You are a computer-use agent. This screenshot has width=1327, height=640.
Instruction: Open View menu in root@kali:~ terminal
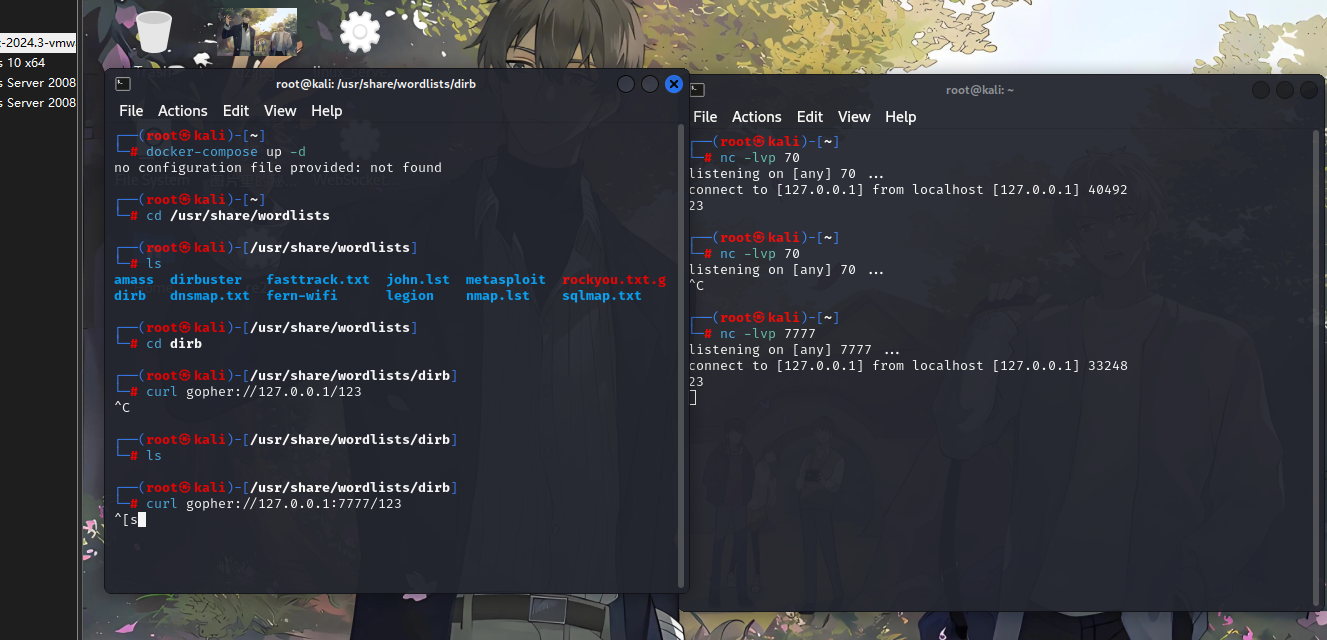[x=854, y=117]
